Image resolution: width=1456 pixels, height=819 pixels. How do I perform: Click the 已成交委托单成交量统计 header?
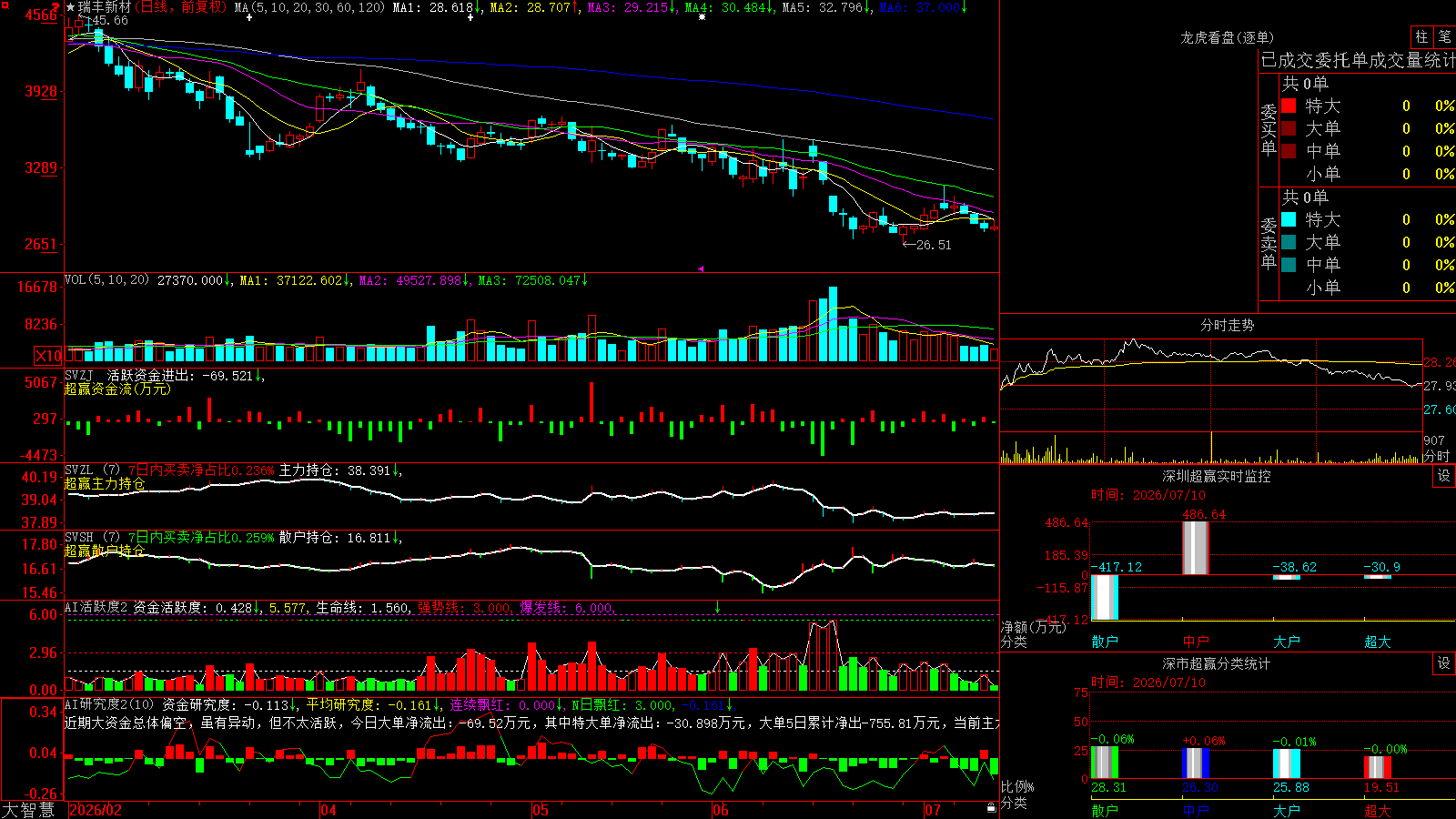1358,60
